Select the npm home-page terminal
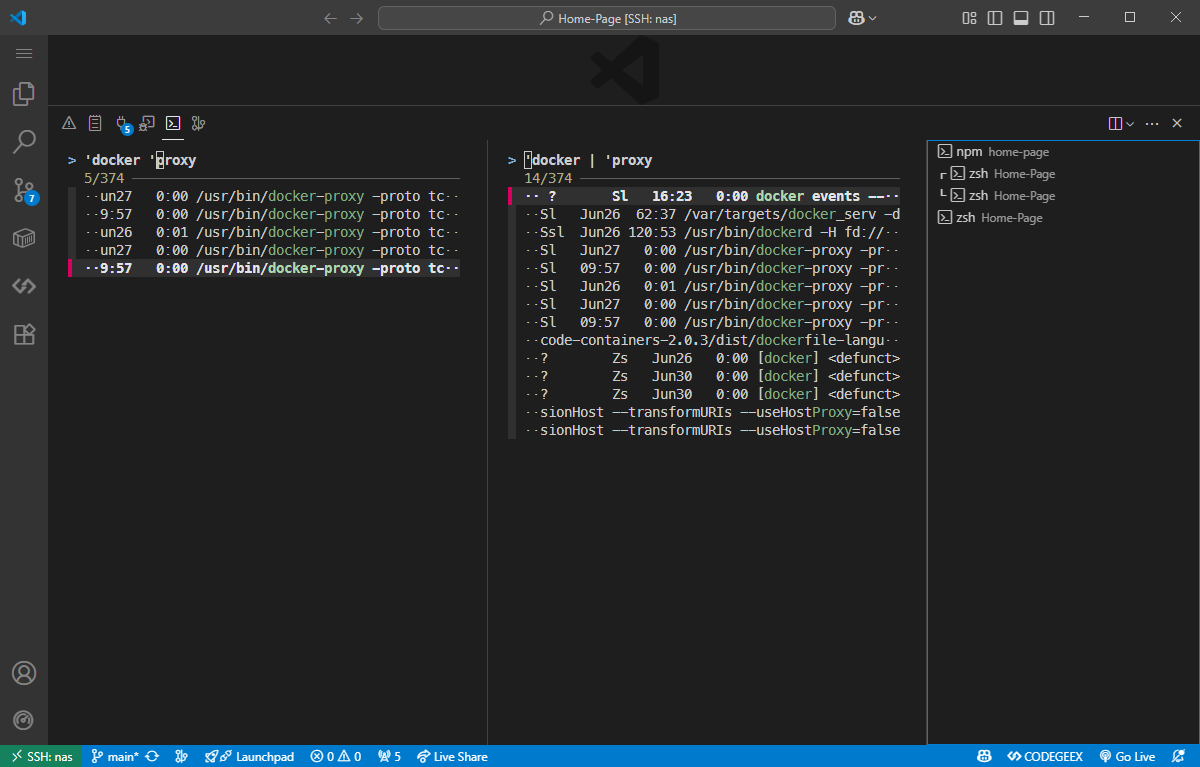This screenshot has width=1200, height=767. (1063, 152)
